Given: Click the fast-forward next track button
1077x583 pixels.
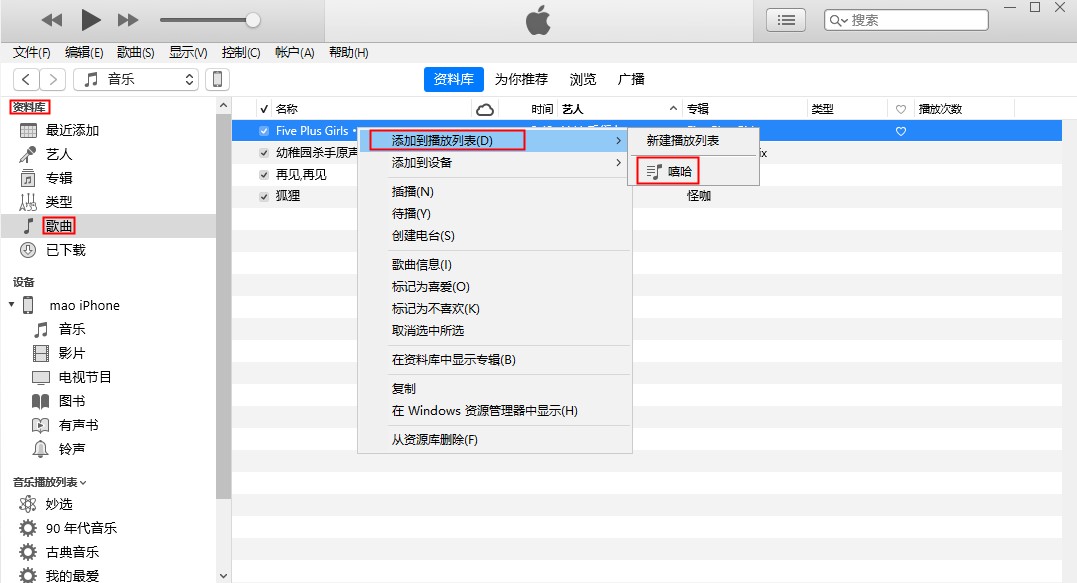Looking at the screenshot, I should 128,21.
